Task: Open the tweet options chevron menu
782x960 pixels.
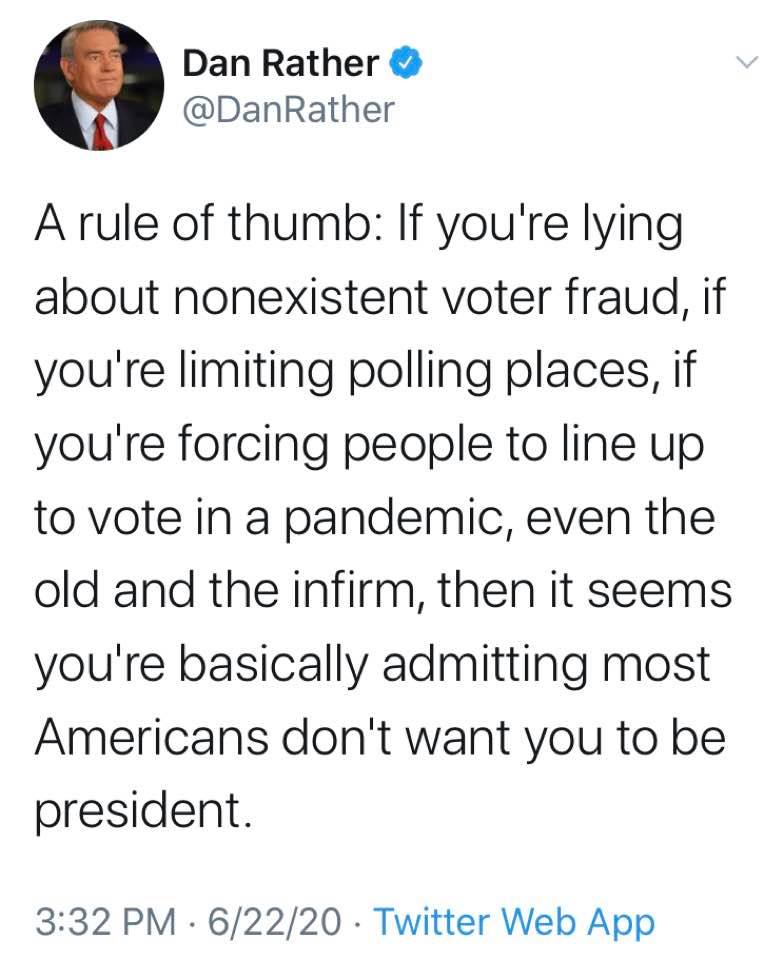Action: [x=746, y=62]
